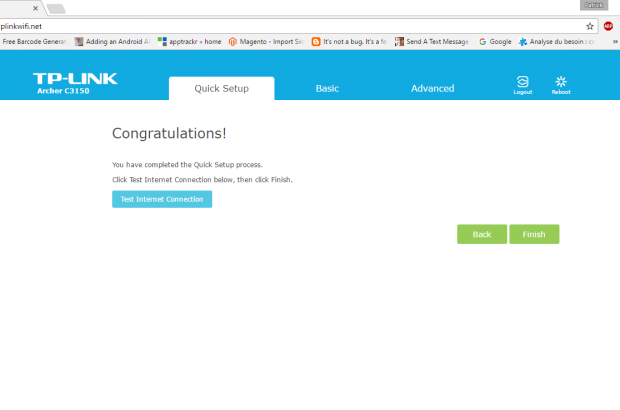The height and width of the screenshot is (410, 620).
Task: Click the red ABP extension icon
Action: [x=608, y=26]
